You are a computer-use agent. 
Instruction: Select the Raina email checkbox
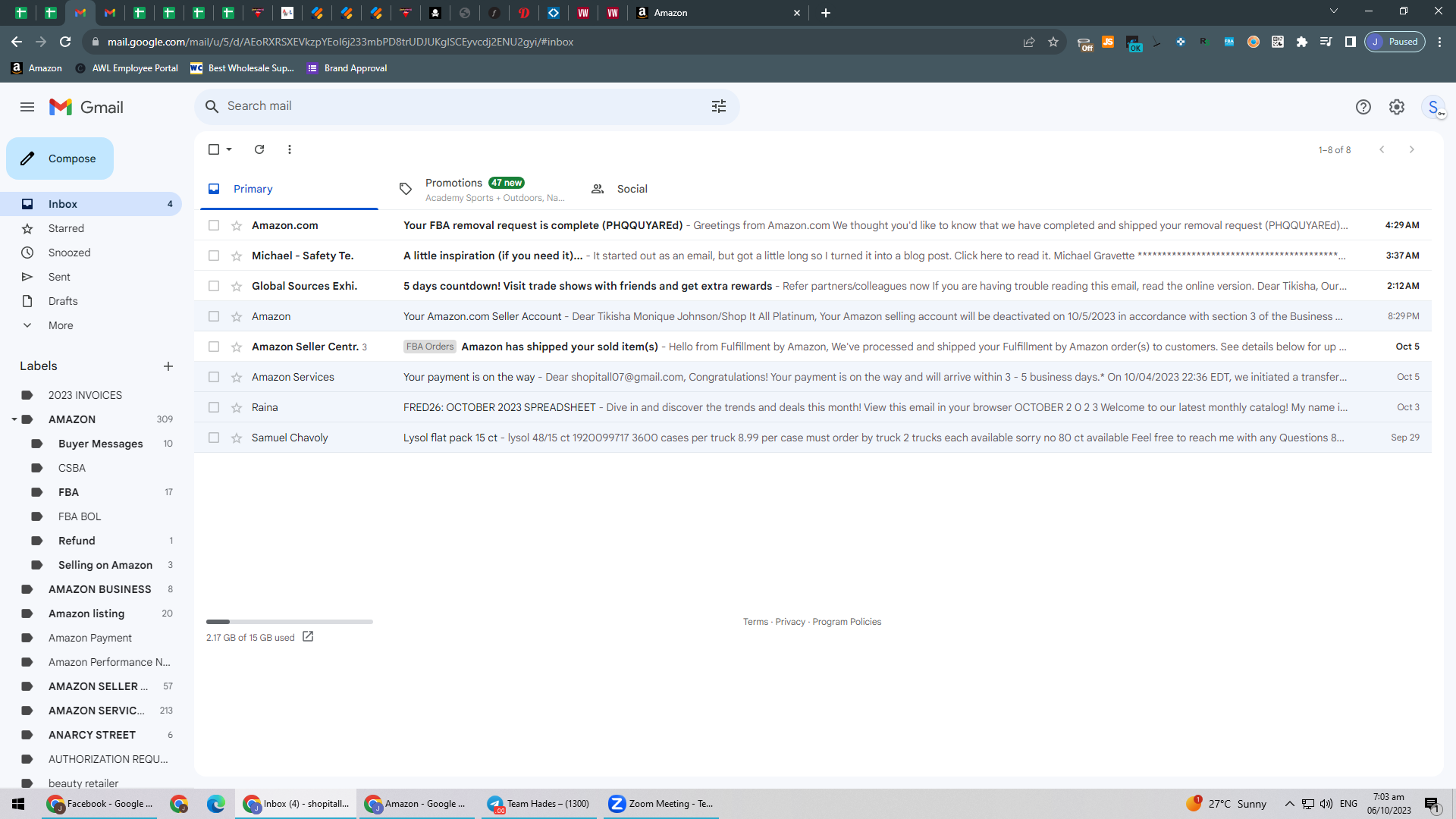(x=214, y=407)
